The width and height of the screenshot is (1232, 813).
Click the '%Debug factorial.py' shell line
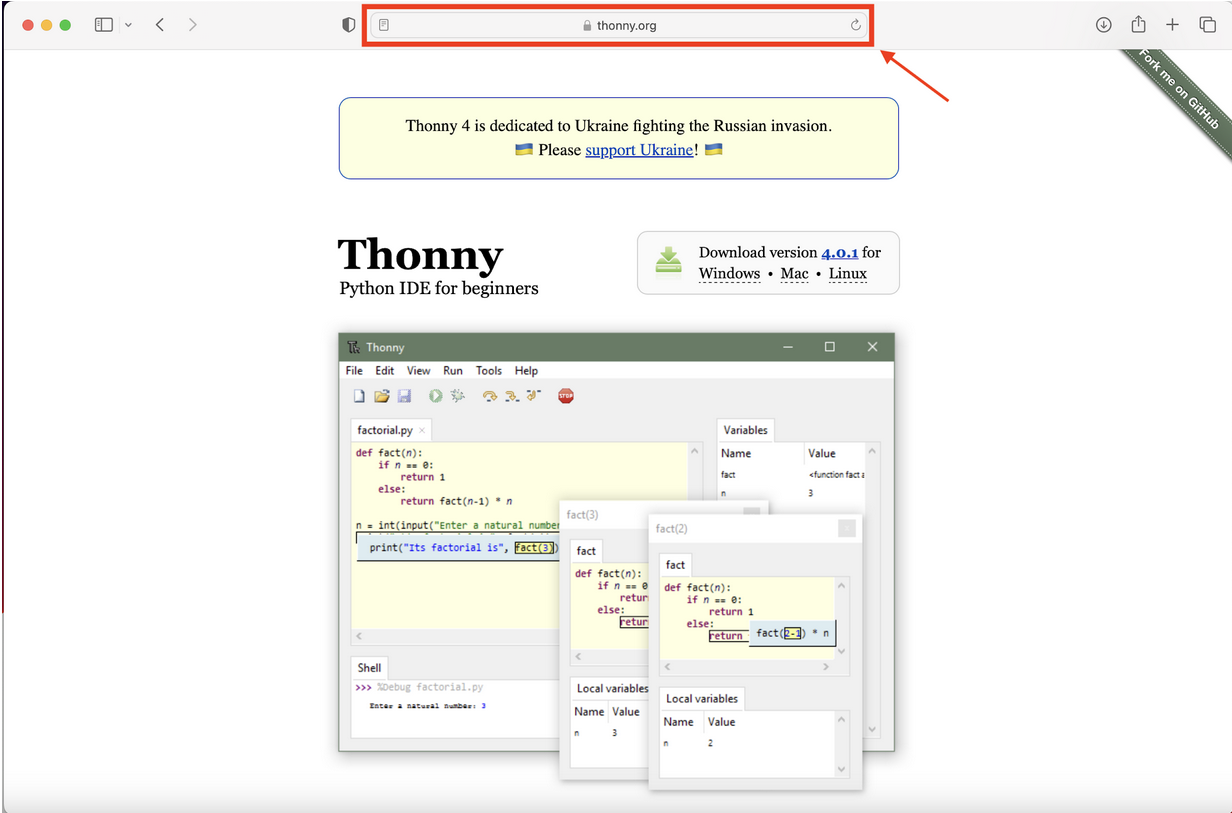pos(430,688)
